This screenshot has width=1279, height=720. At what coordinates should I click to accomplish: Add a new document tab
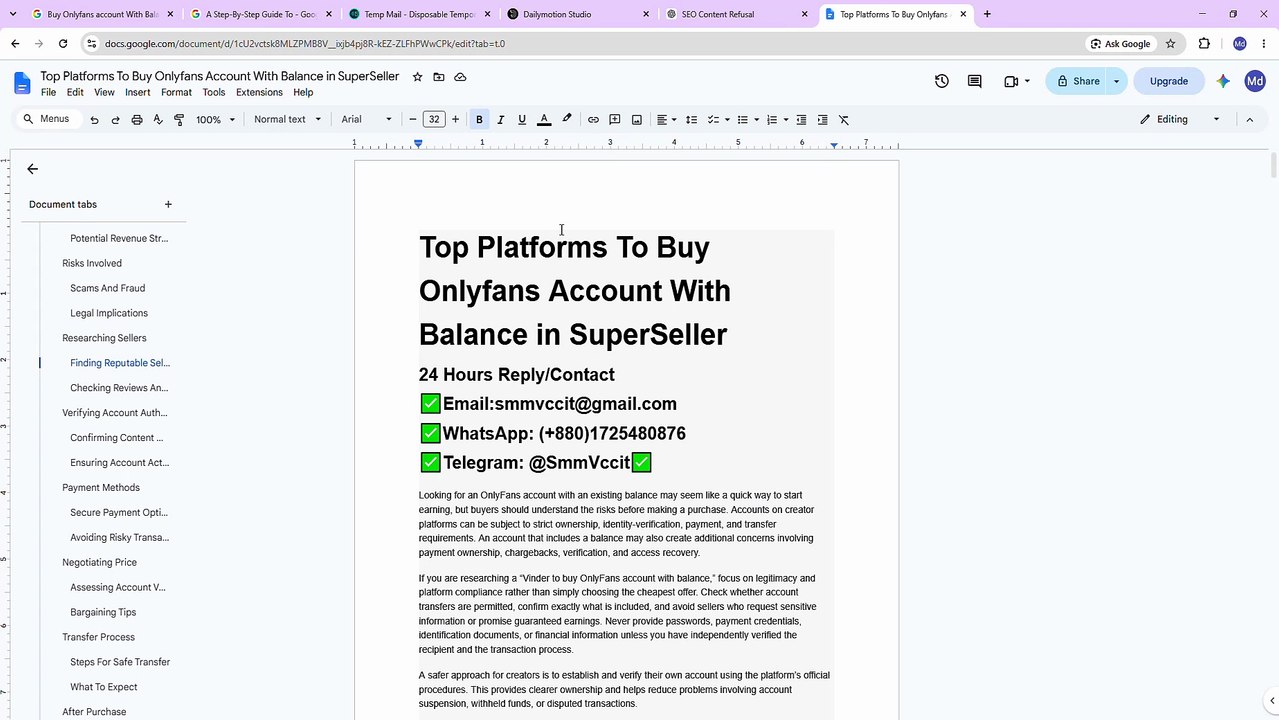[x=168, y=204]
